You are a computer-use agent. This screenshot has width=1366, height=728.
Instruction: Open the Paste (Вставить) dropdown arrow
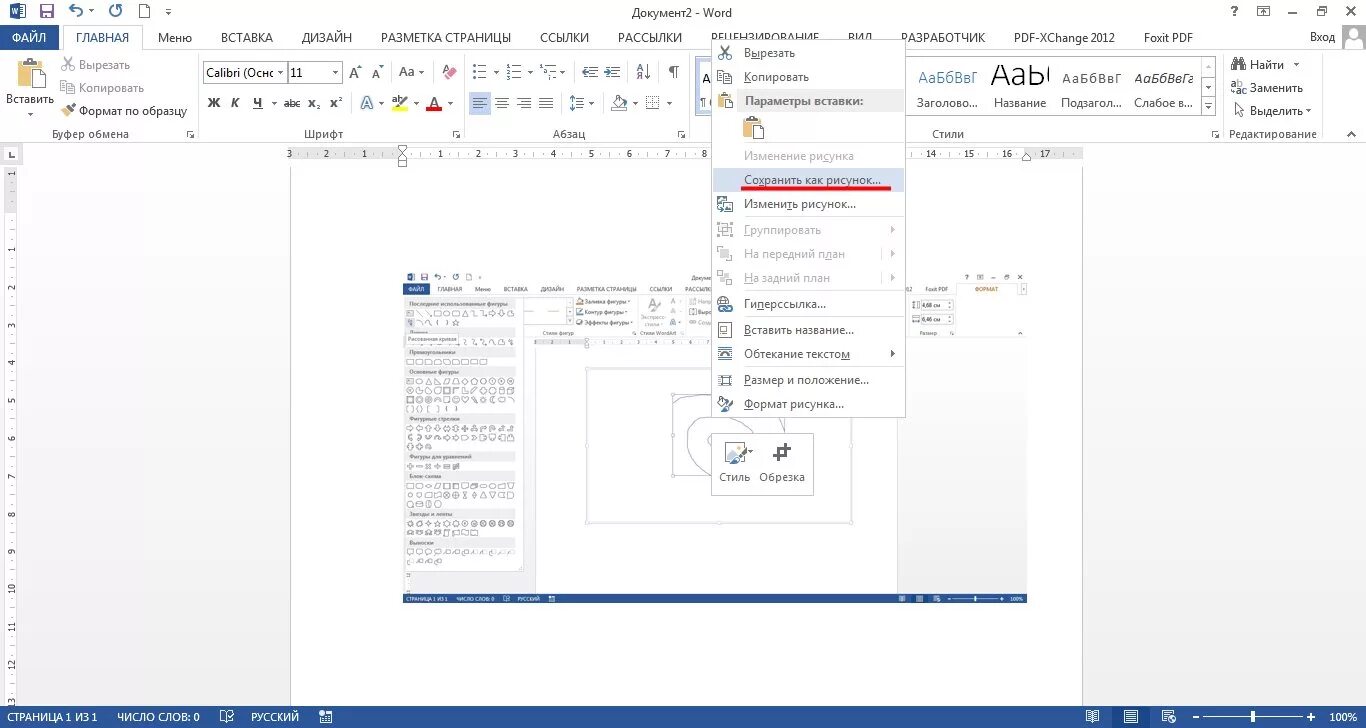[30, 113]
